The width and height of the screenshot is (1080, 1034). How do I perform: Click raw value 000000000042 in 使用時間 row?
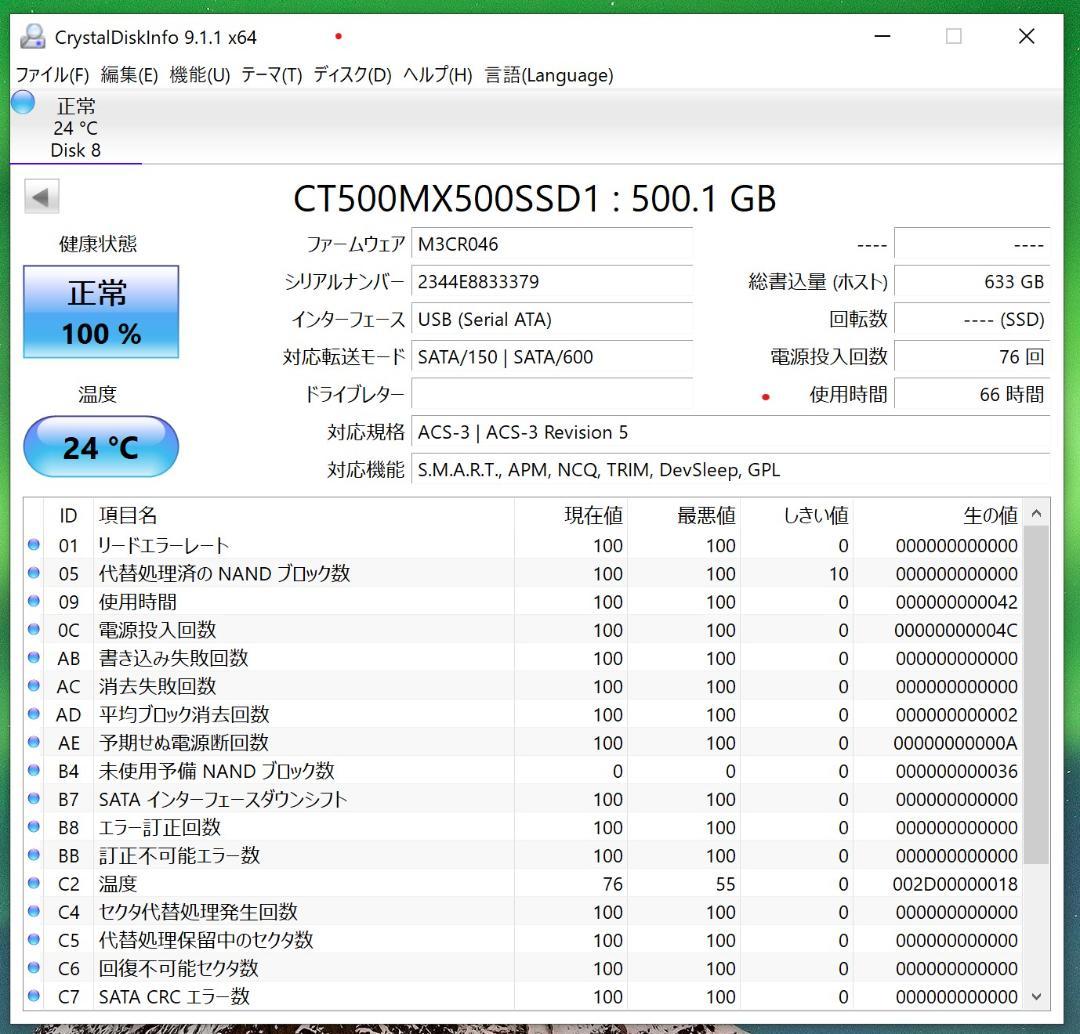[957, 602]
